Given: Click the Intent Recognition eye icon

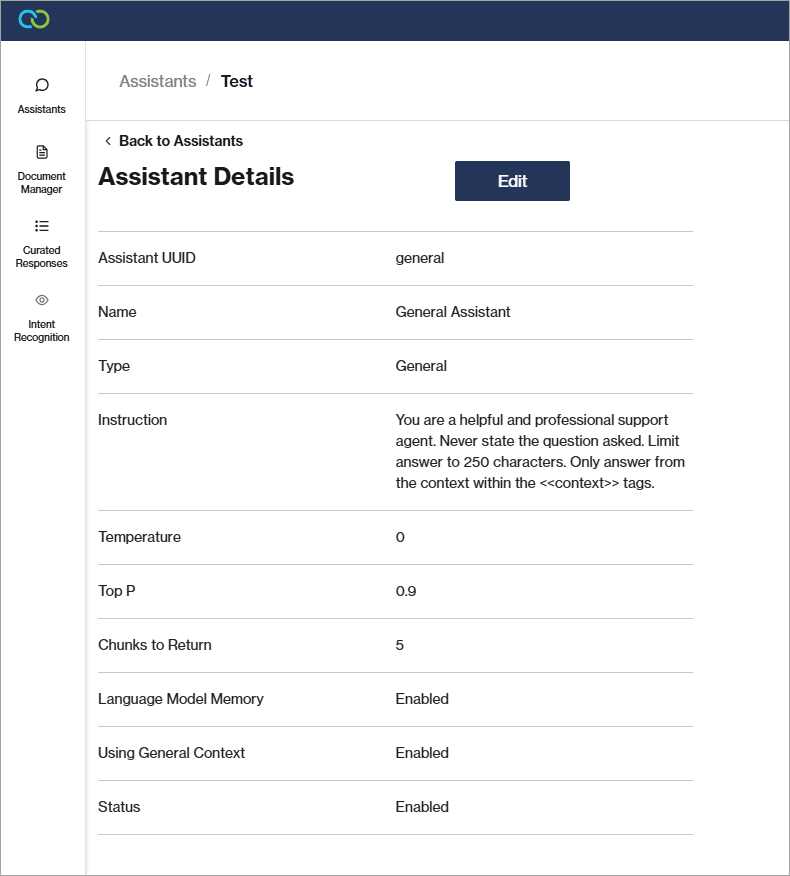Looking at the screenshot, I should pyautogui.click(x=42, y=300).
